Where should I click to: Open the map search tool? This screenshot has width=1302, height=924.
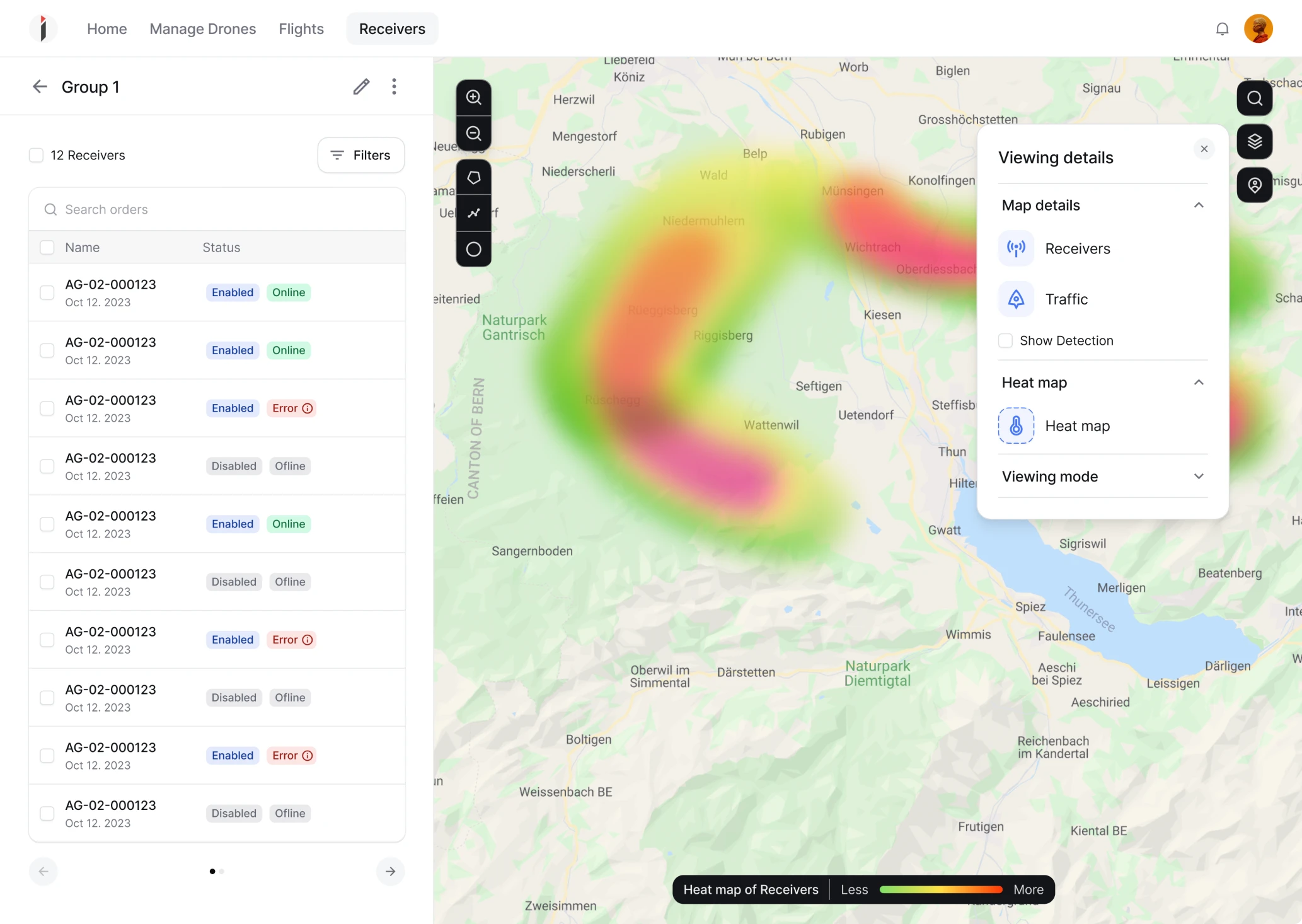coord(1254,98)
